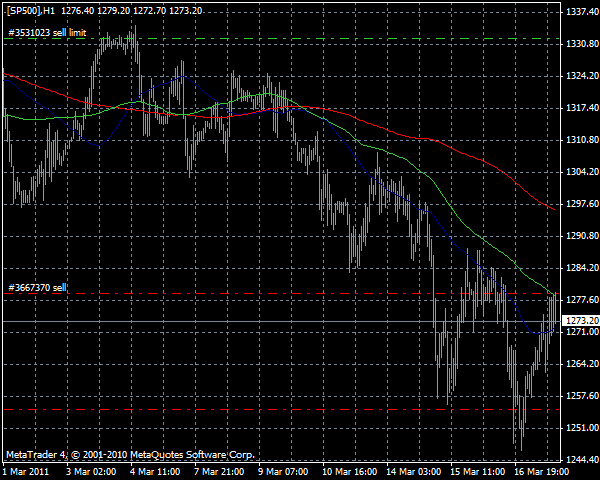
Task: Click the [SP500],H1 chart title text
Action: click(31, 11)
